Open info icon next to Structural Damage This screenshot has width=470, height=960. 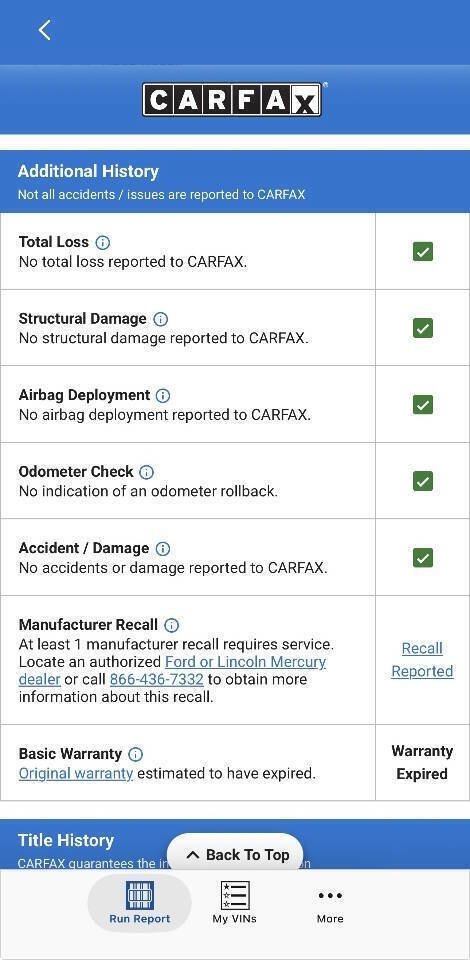(160, 319)
